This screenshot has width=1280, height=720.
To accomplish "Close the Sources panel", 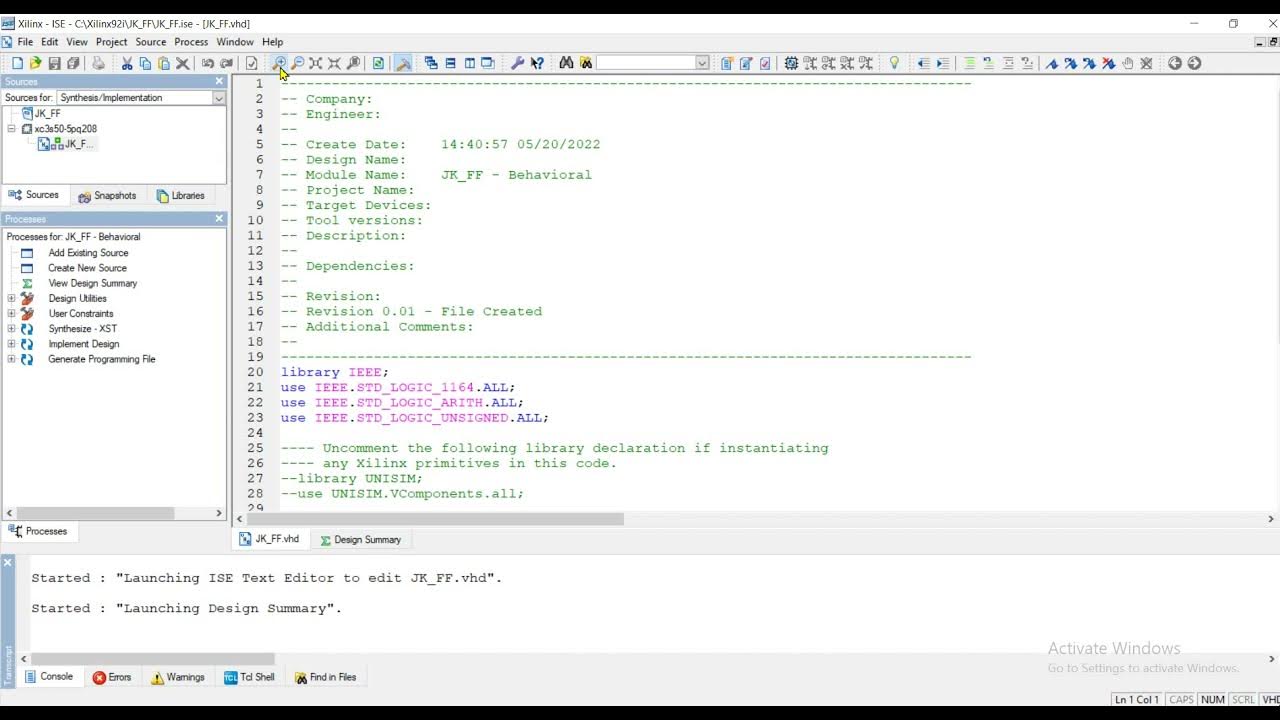I will tap(219, 82).
